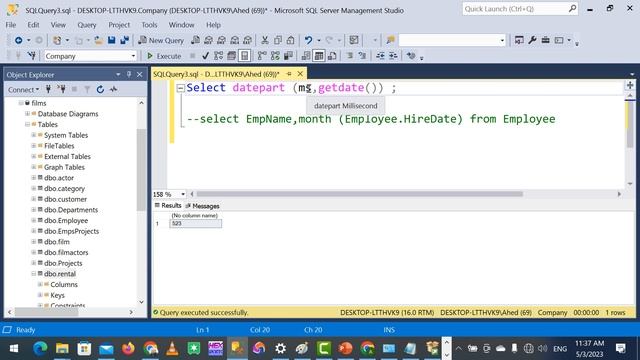This screenshot has height=360, width=640.
Task: Switch to the Results tab
Action: [x=168, y=206]
